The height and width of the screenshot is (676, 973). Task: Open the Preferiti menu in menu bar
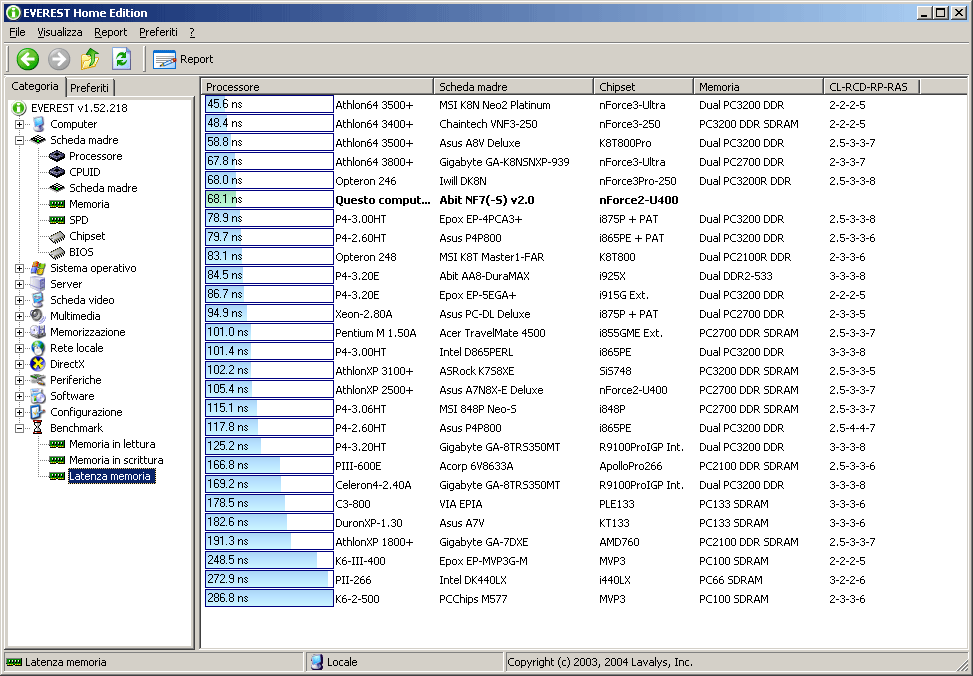pyautogui.click(x=158, y=32)
